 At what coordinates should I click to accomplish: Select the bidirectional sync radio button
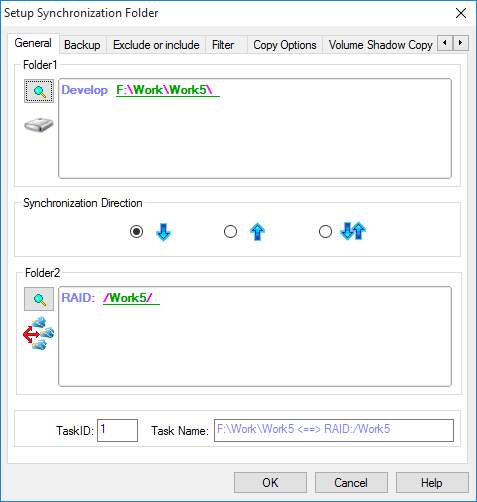tap(325, 231)
